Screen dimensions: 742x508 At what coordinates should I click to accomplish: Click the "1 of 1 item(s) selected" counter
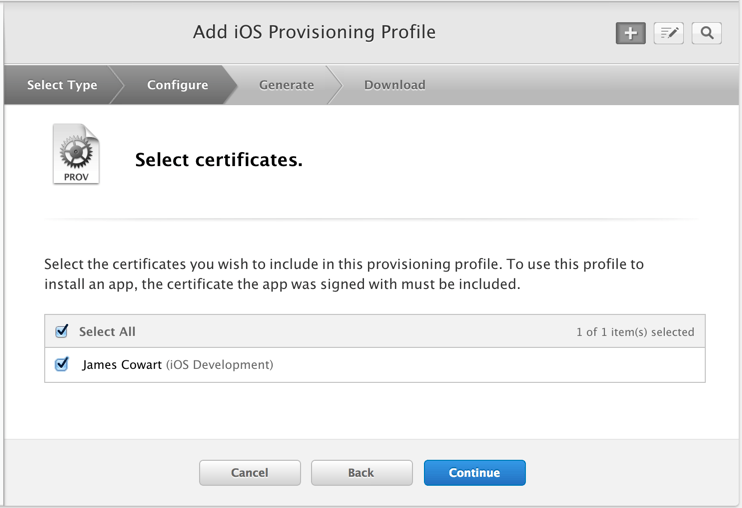635,332
